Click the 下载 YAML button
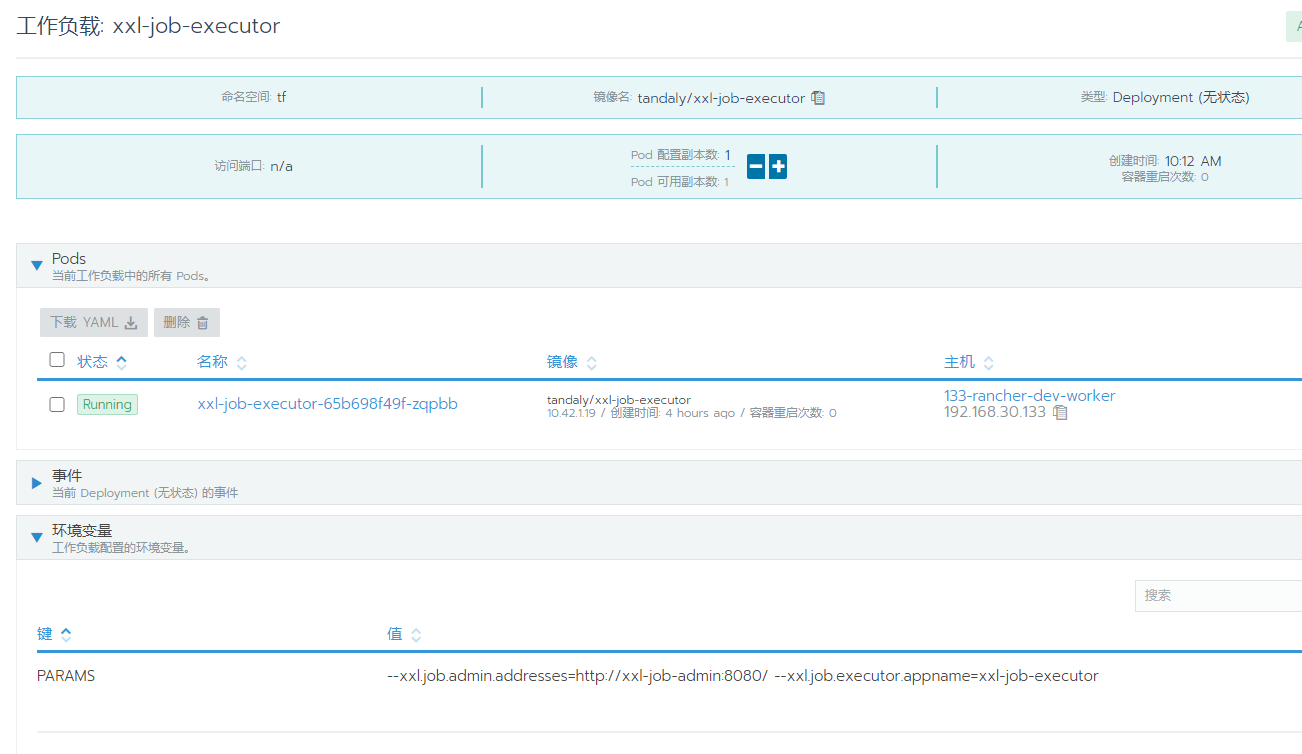This screenshot has height=754, width=1302. [94, 322]
